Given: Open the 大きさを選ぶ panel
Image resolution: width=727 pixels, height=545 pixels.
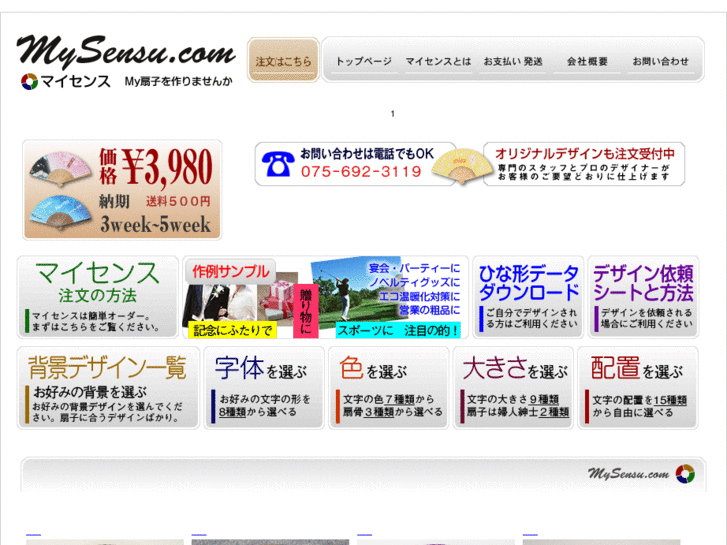Looking at the screenshot, I should (513, 388).
